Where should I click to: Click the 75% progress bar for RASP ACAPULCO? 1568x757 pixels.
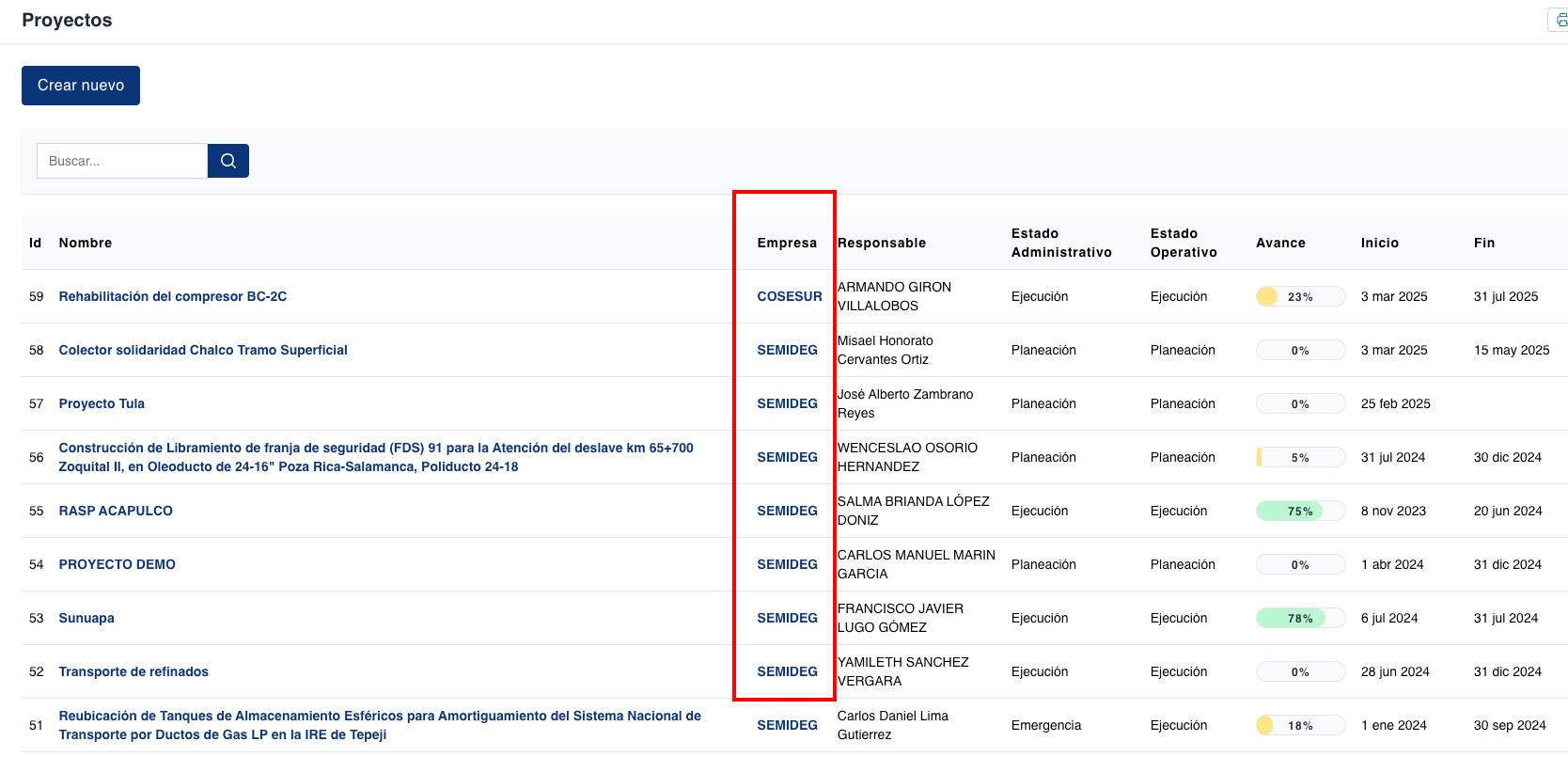[1300, 511]
